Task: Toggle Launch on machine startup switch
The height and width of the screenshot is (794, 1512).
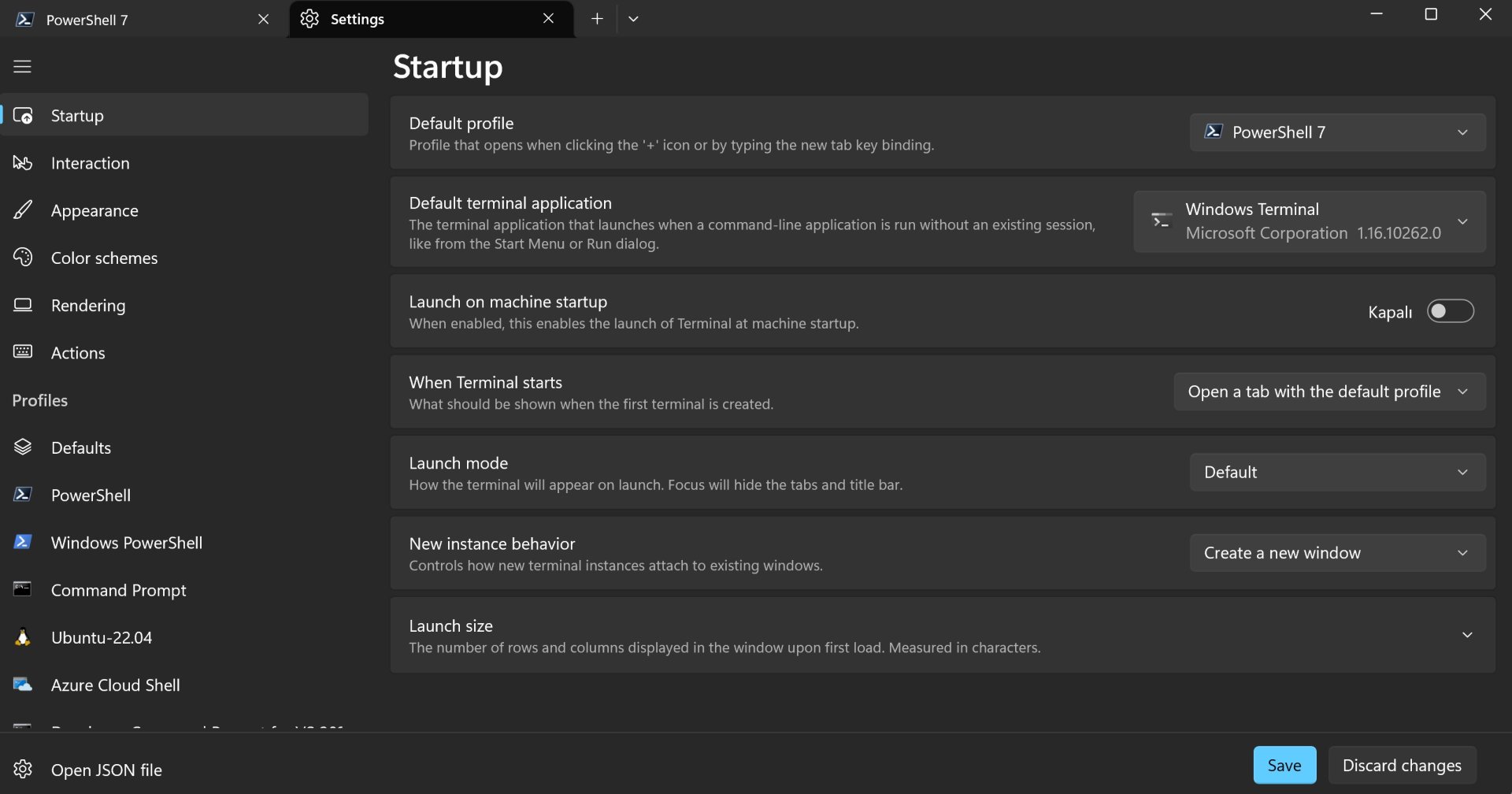Action: pyautogui.click(x=1450, y=311)
